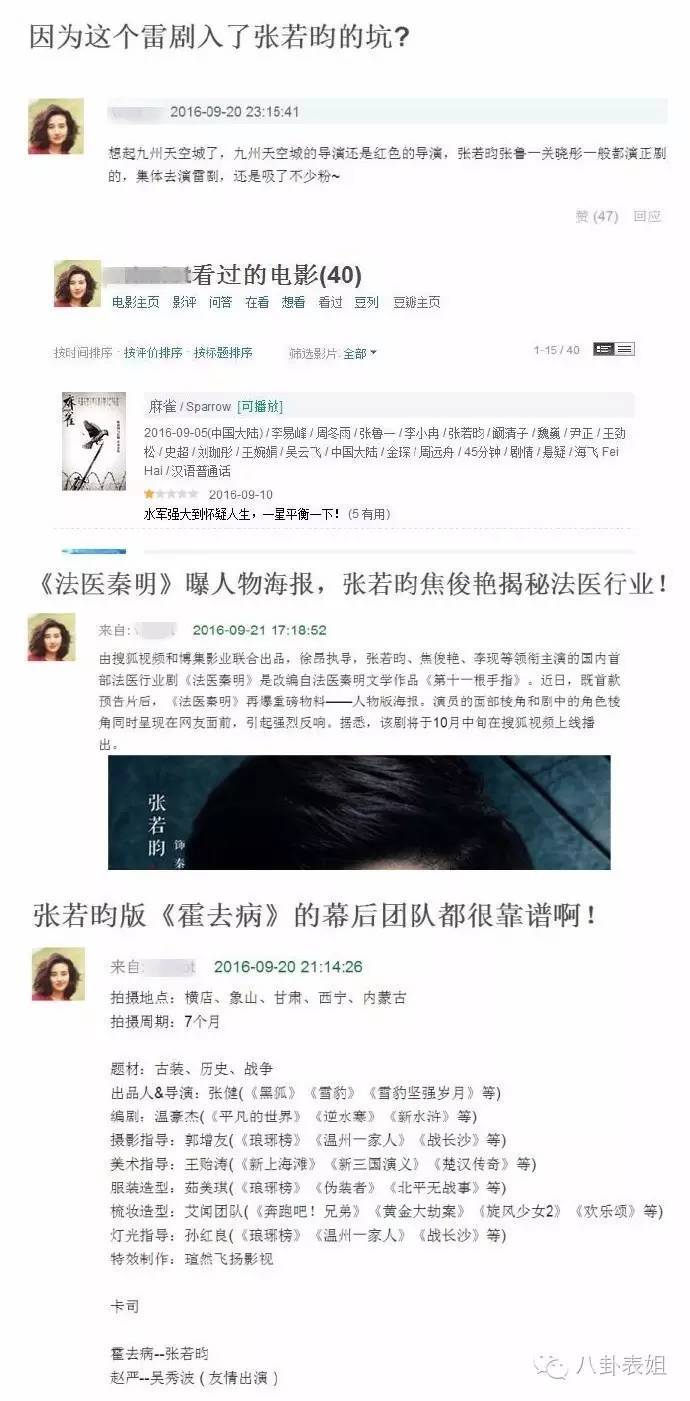690x1401 pixels.
Task: Sort the list with 按标题排序
Action: pyautogui.click(x=223, y=353)
